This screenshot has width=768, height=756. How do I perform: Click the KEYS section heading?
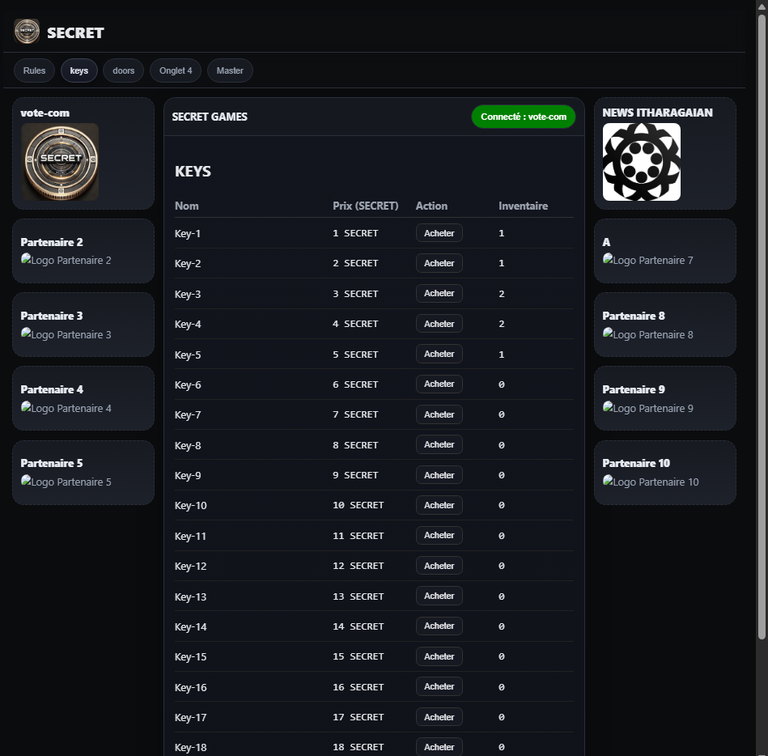(x=192, y=171)
